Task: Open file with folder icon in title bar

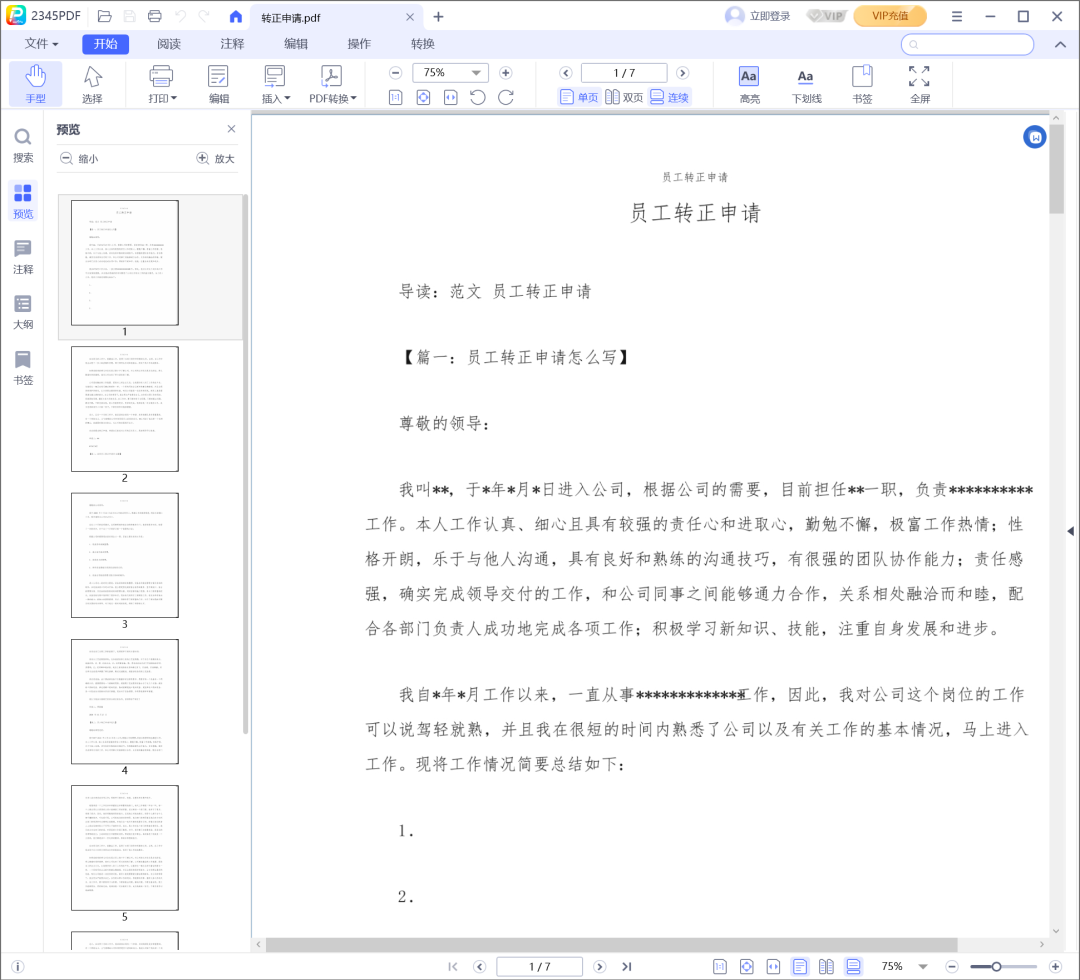Action: coord(105,16)
